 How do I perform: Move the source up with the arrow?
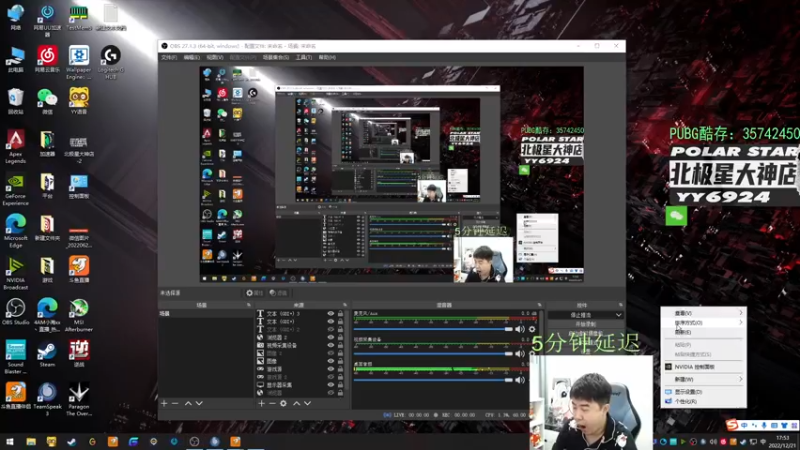click(296, 403)
